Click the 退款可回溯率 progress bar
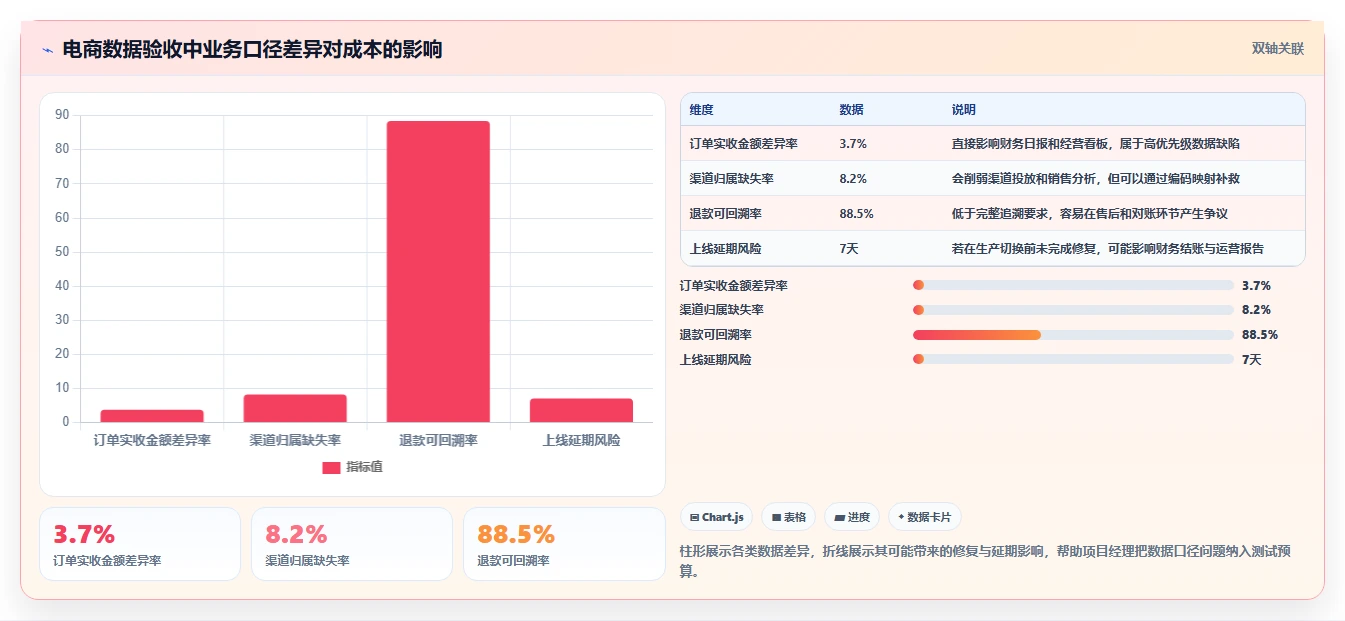The image size is (1345, 621). [x=1073, y=335]
